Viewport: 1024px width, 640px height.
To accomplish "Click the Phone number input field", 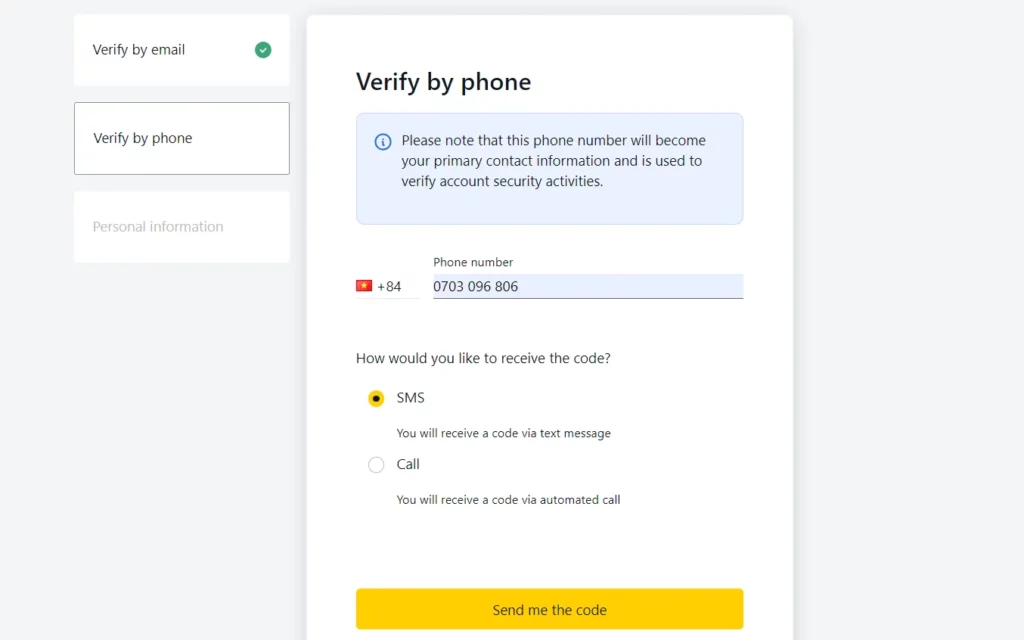I will click(587, 286).
